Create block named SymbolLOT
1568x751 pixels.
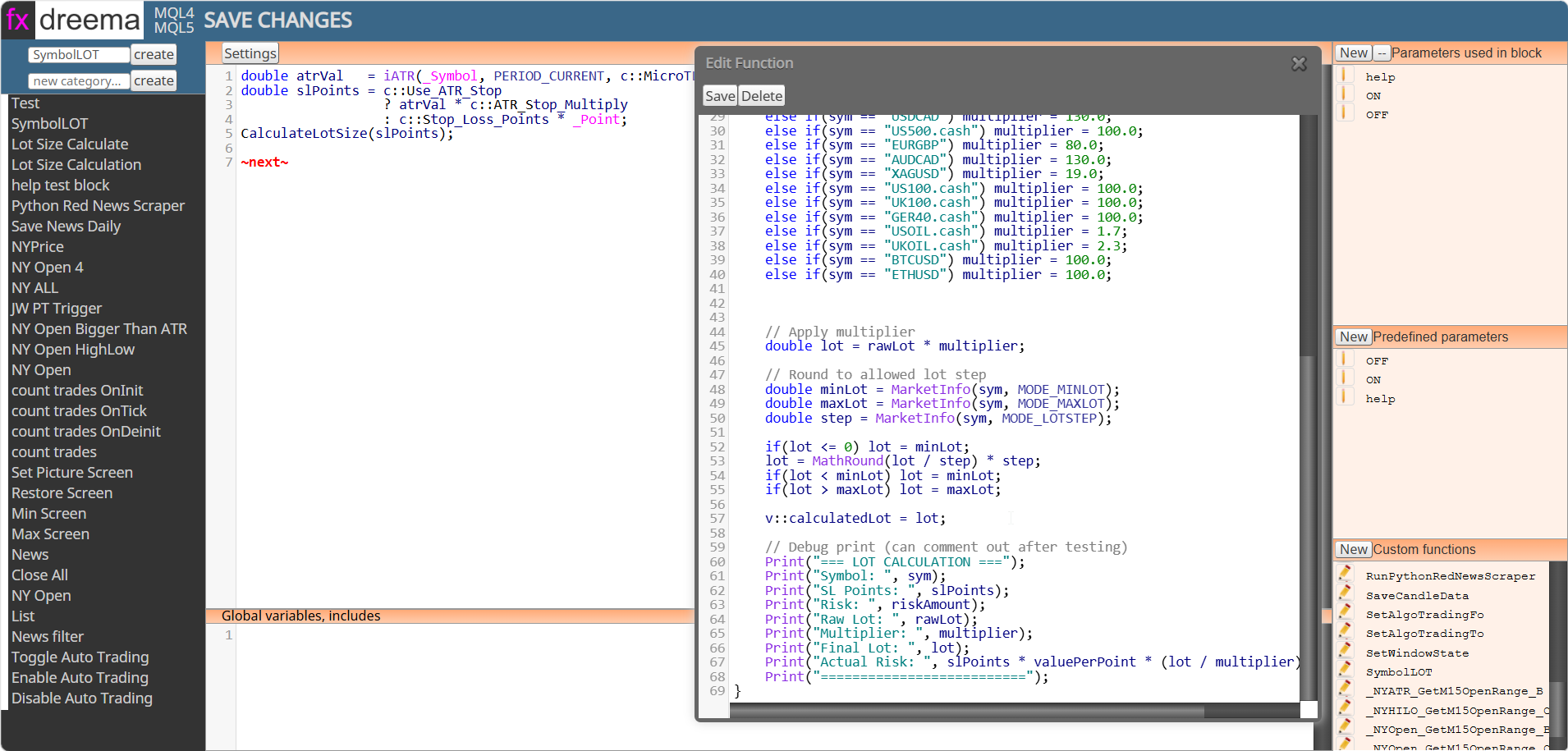[154, 55]
